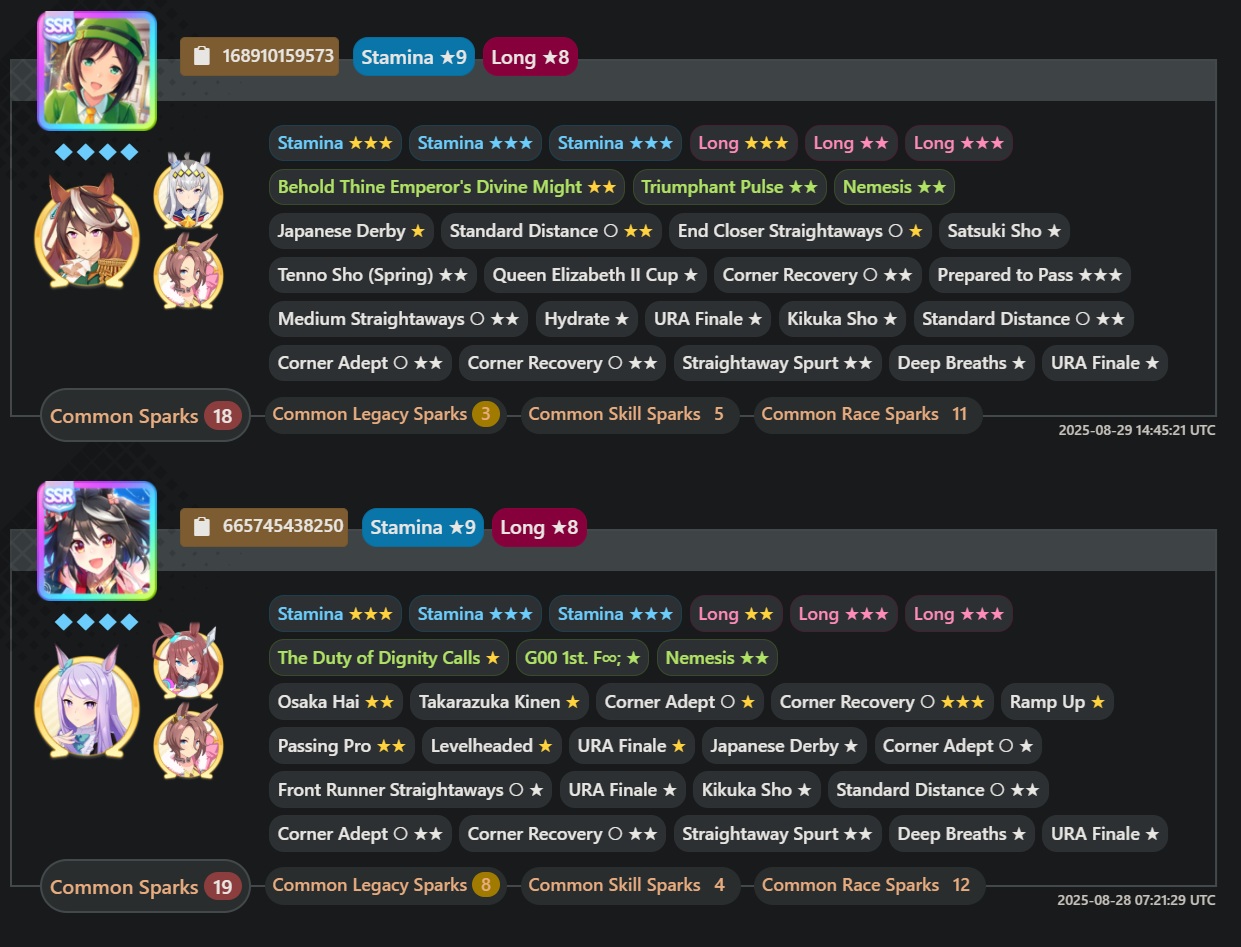The width and height of the screenshot is (1241, 947).
Task: Expand Common Legacy Sparks 3
Action: tap(386, 414)
